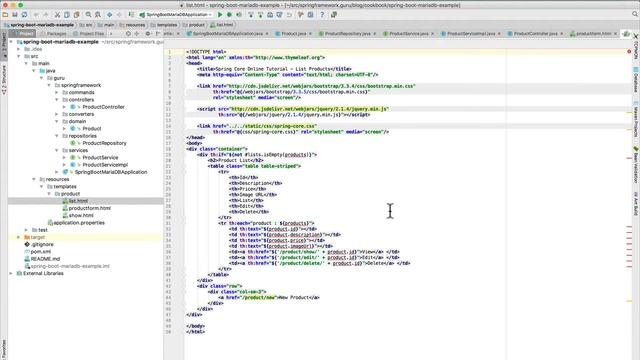640x360 pixels.
Task: Click the Find magnifier icon
Action: pos(89,15)
